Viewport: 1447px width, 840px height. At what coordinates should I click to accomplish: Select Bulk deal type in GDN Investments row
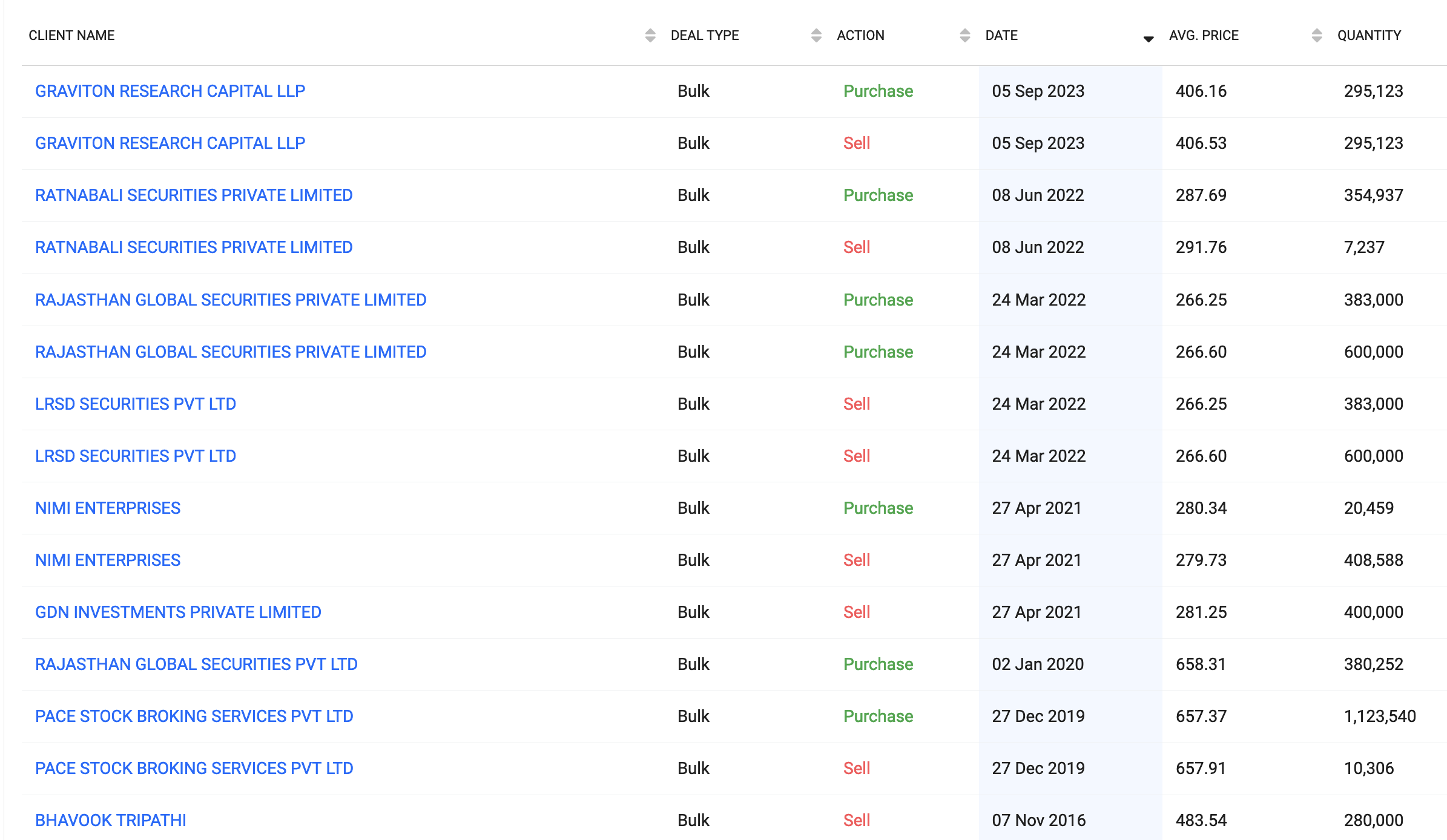[x=693, y=612]
